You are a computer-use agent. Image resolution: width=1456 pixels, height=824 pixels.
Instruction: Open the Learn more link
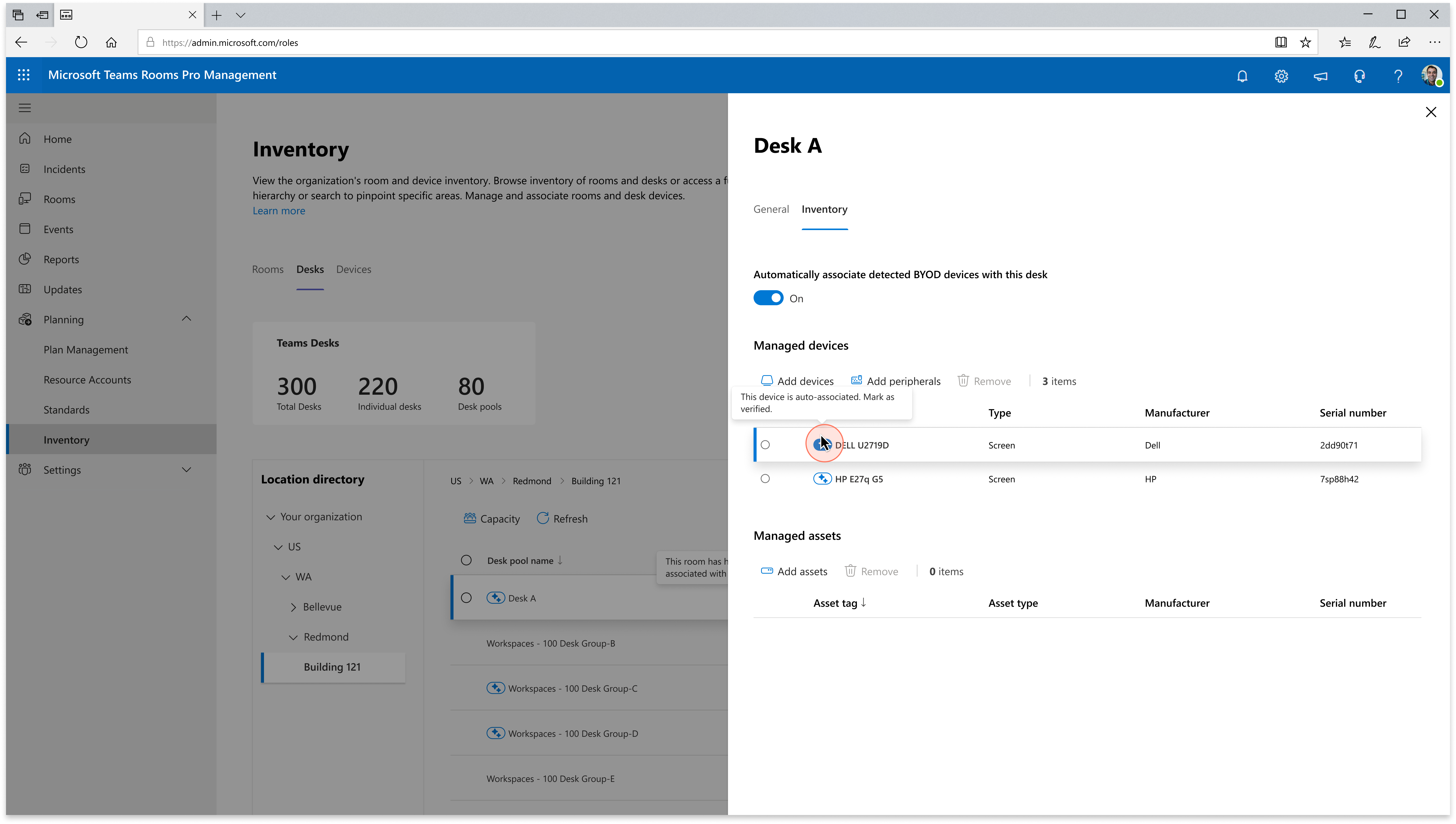279,211
